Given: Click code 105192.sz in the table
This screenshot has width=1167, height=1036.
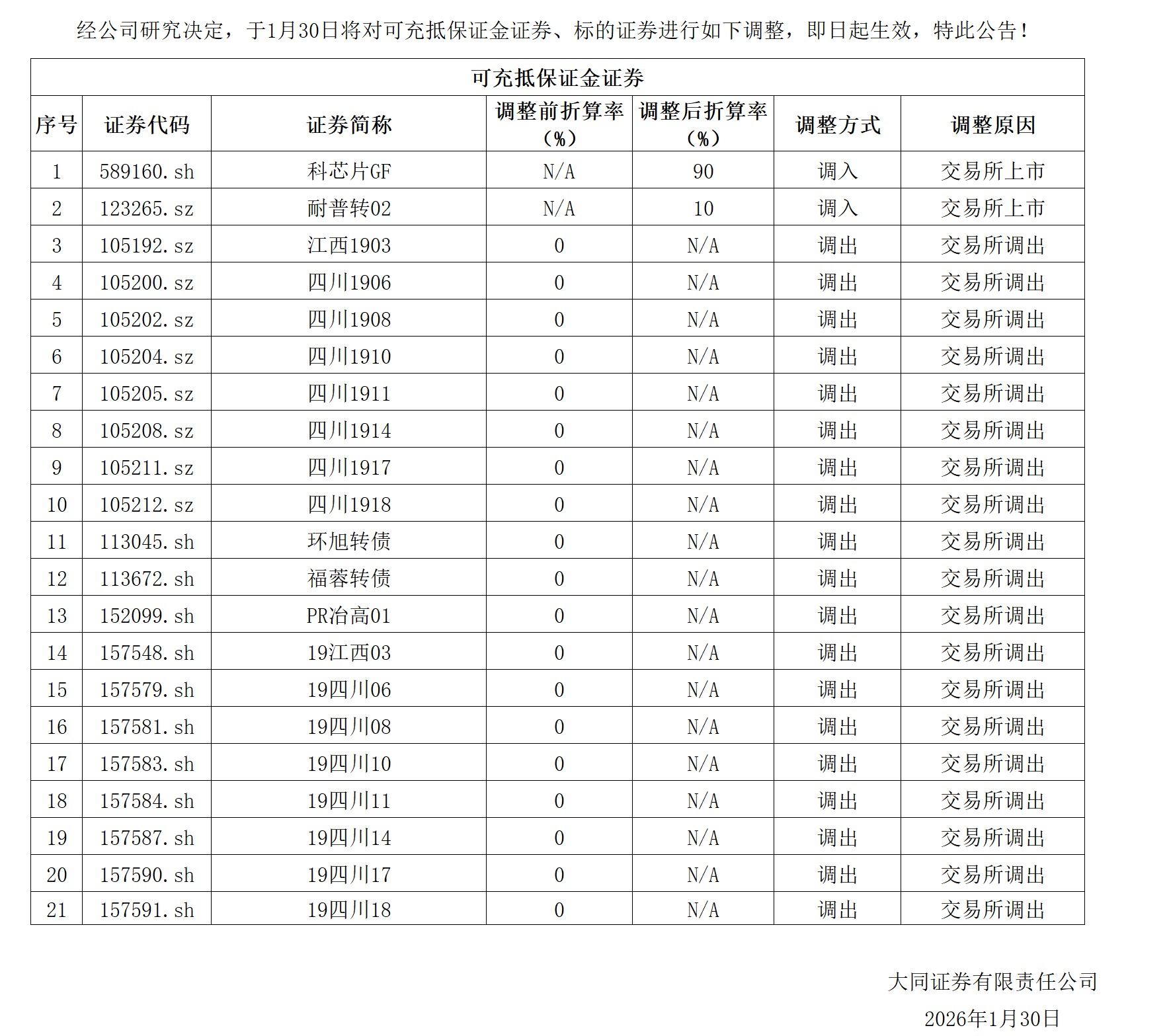Looking at the screenshot, I should [x=147, y=245].
